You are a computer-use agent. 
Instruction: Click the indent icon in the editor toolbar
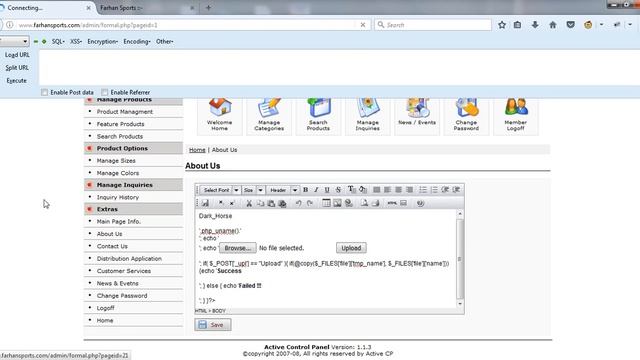pyautogui.click(x=456, y=190)
